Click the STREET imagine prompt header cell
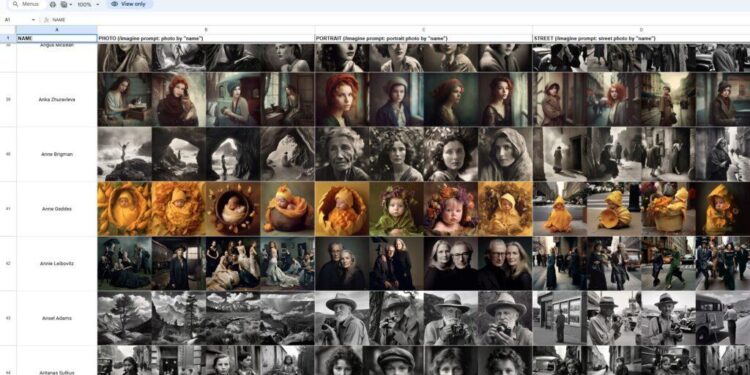The image size is (750, 375). click(x=641, y=38)
